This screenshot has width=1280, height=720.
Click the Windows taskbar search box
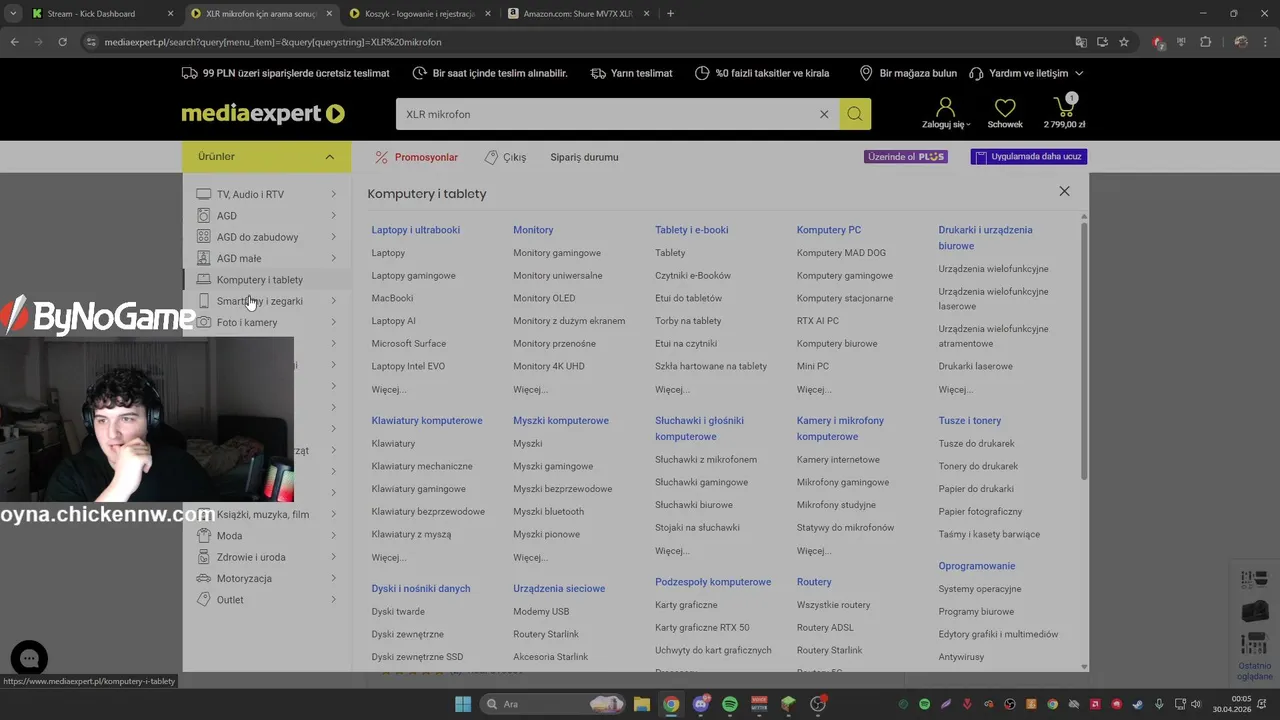point(553,704)
